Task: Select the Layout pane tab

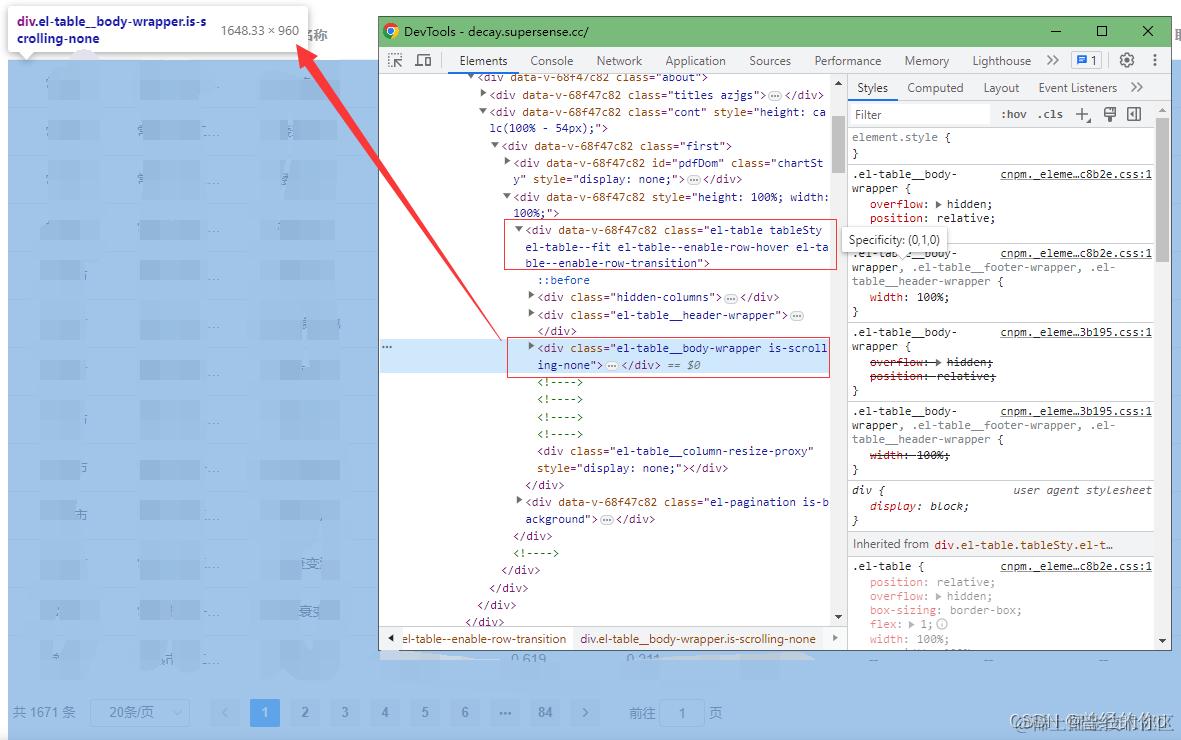Action: (x=1001, y=88)
